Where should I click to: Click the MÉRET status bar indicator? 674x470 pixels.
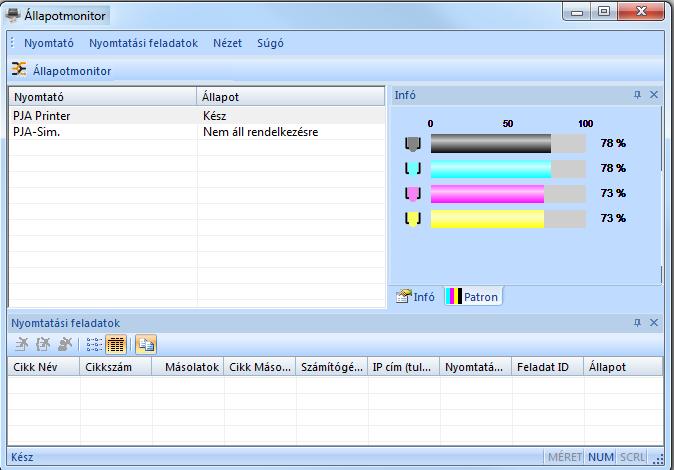tap(564, 457)
